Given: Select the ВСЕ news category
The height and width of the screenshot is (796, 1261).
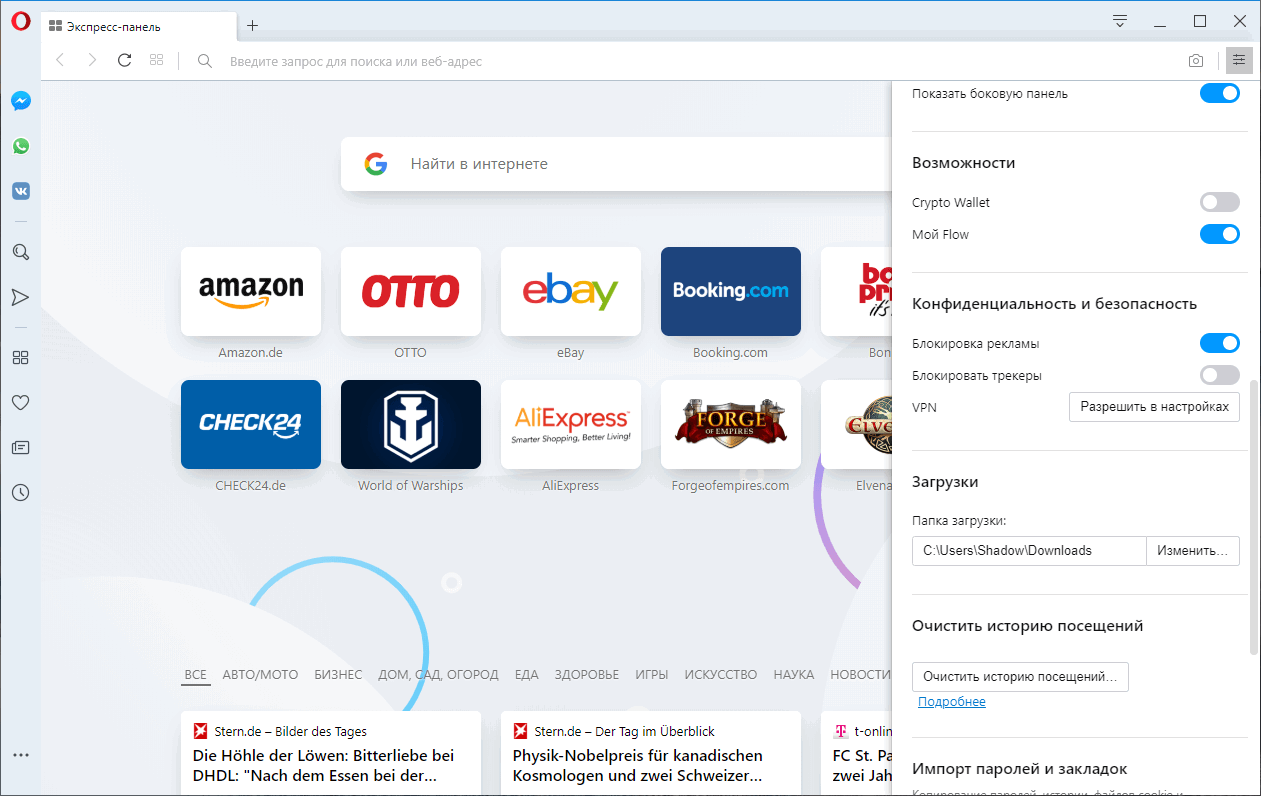Looking at the screenshot, I should click(x=196, y=675).
